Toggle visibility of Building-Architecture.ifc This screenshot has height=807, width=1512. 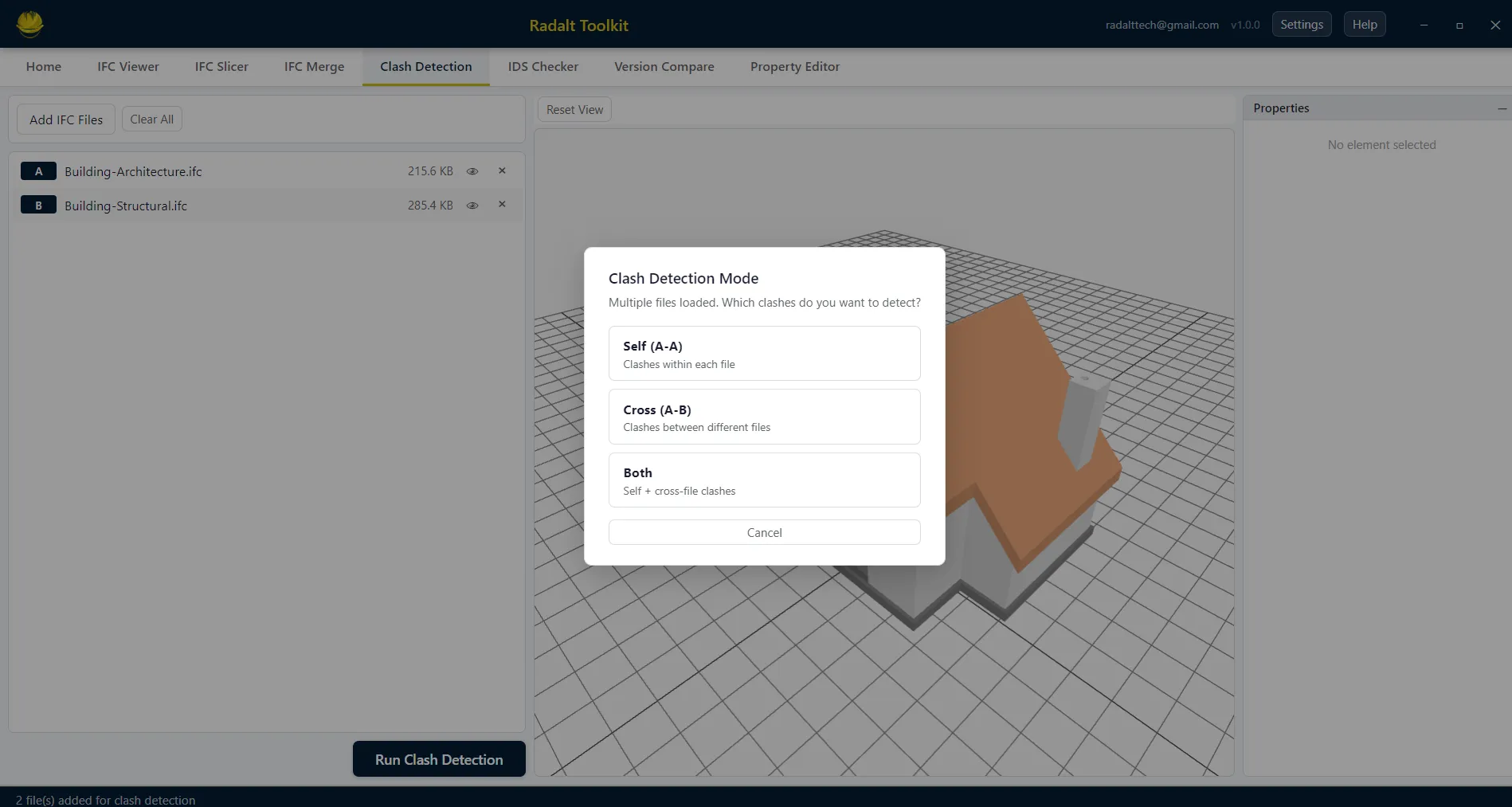472,171
